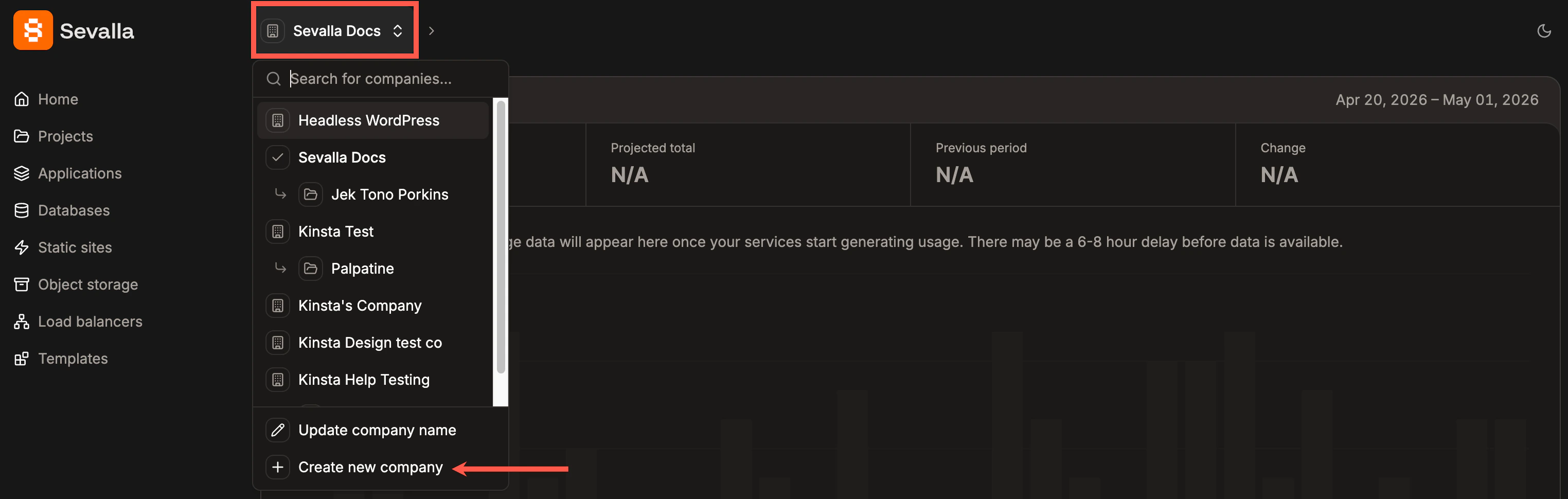This screenshot has height=499, width=1568.
Task: Click the pencil icon for Update company name
Action: pos(278,431)
